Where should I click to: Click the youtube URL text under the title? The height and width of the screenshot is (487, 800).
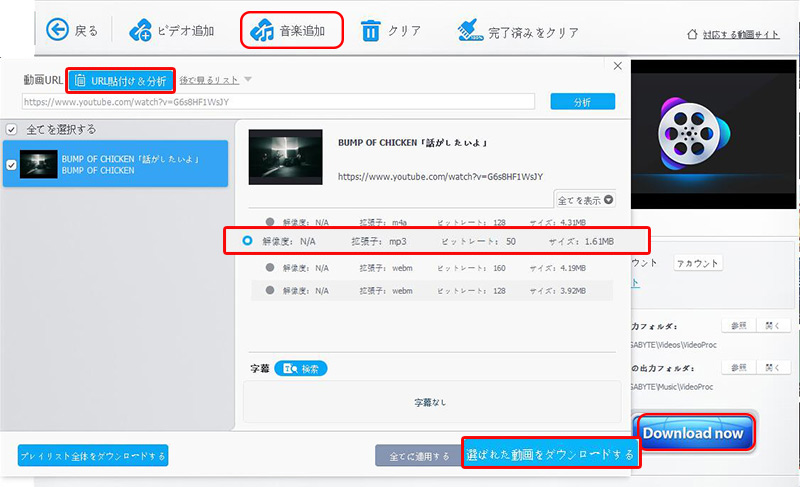tap(440, 176)
